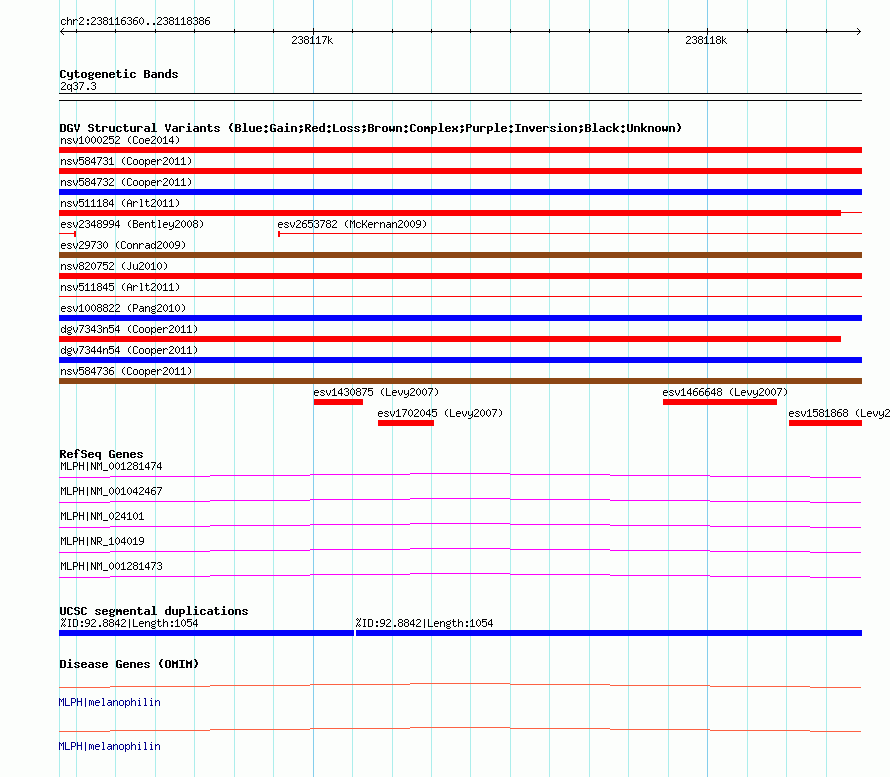Open MLPH|NM_001281473 transcript label
Viewport: 890px width, 777px height.
click(x=111, y=566)
